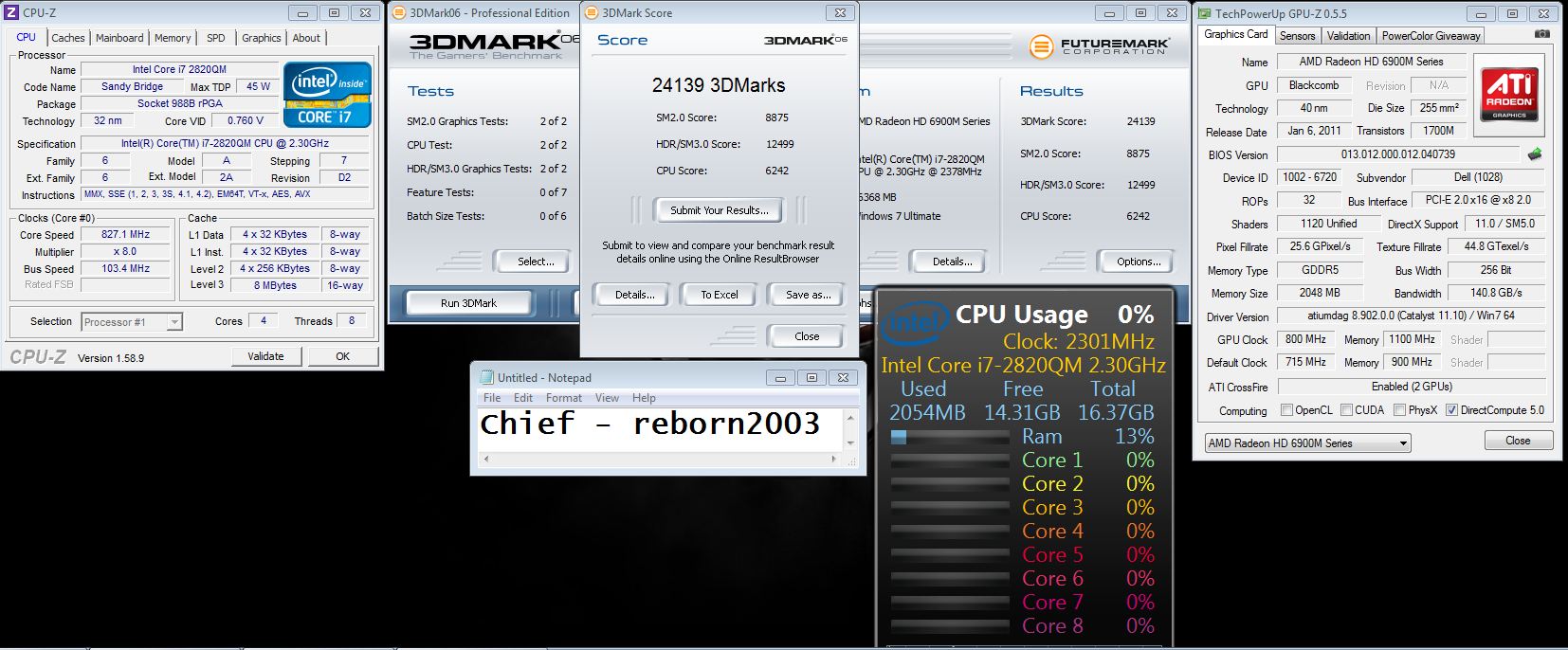The width and height of the screenshot is (1568, 650).
Task: Click the Notepad text area
Action: click(x=661, y=430)
